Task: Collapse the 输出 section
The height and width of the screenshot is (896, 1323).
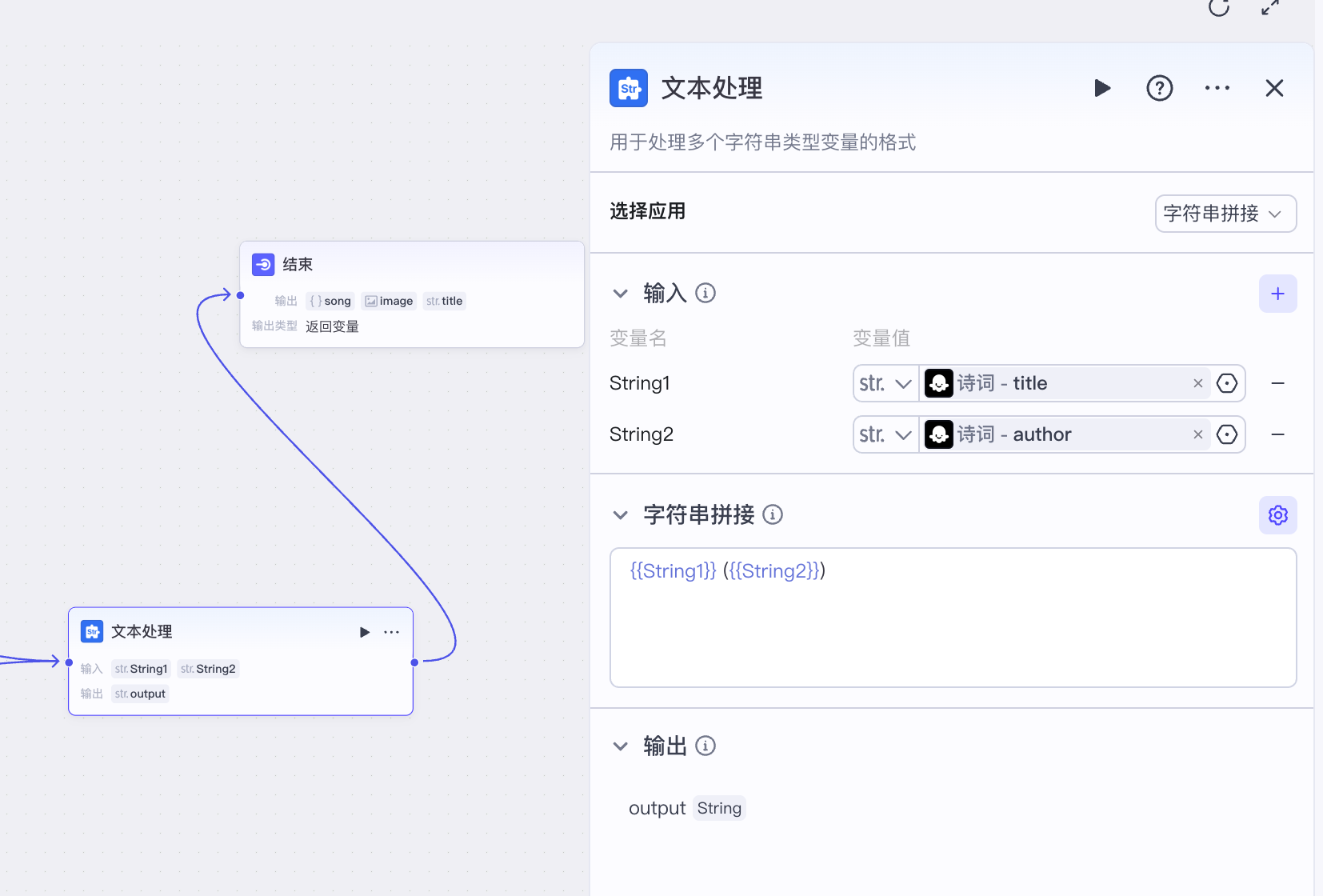Action: [621, 746]
